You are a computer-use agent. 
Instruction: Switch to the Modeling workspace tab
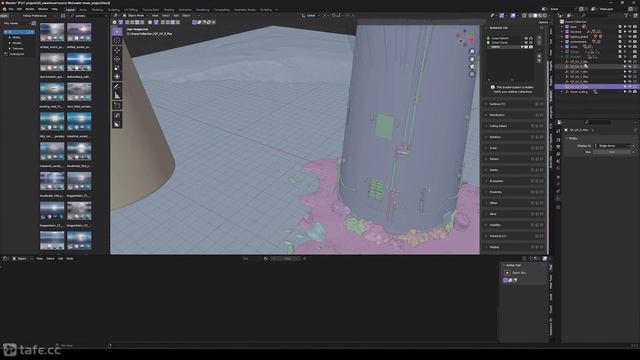pyautogui.click(x=97, y=9)
